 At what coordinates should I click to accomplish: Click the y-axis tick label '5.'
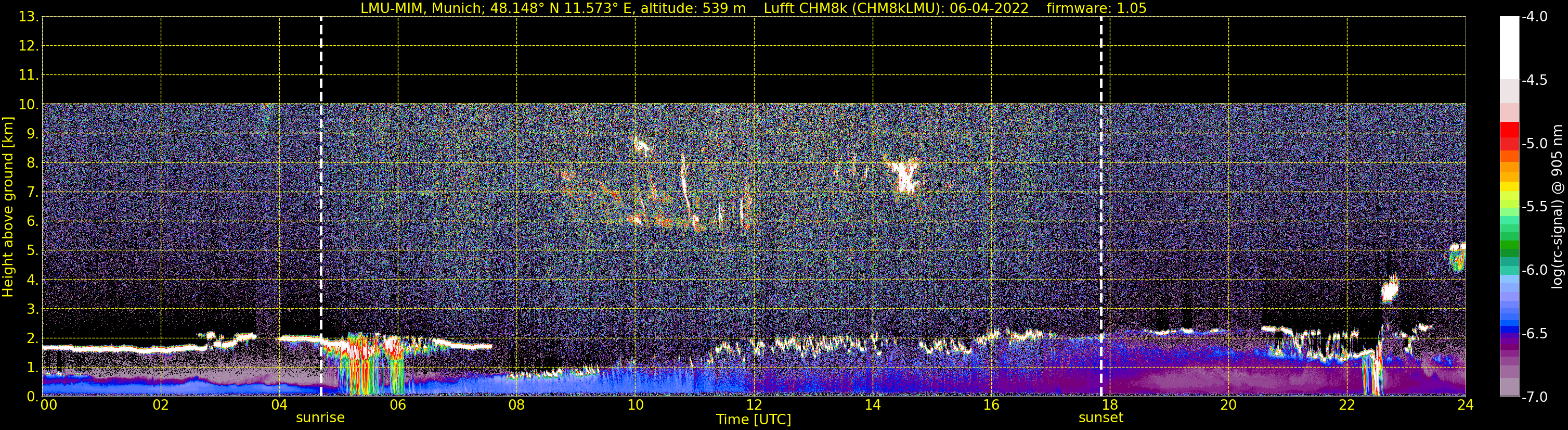32,251
